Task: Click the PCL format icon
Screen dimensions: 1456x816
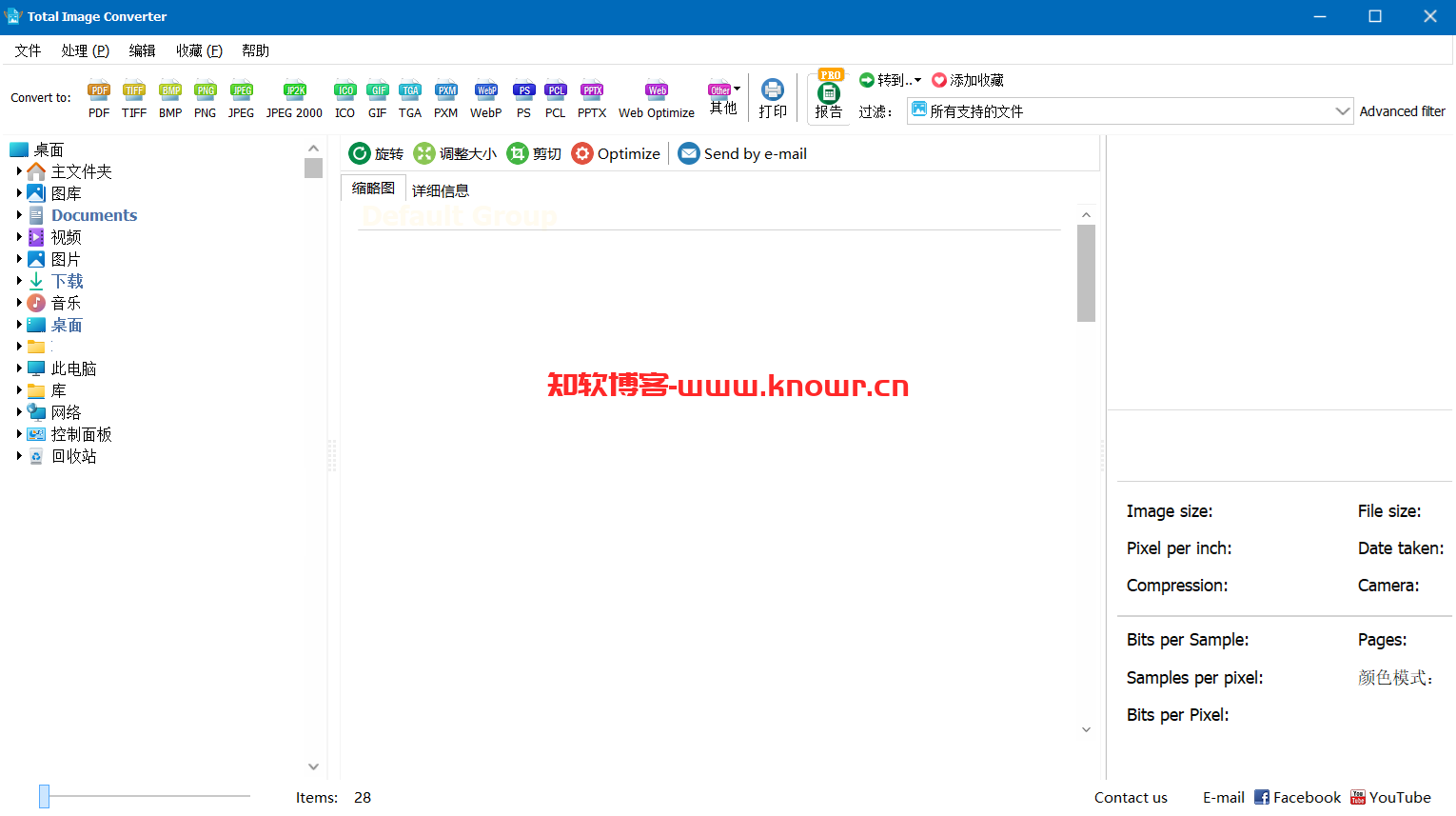Action: point(556,99)
